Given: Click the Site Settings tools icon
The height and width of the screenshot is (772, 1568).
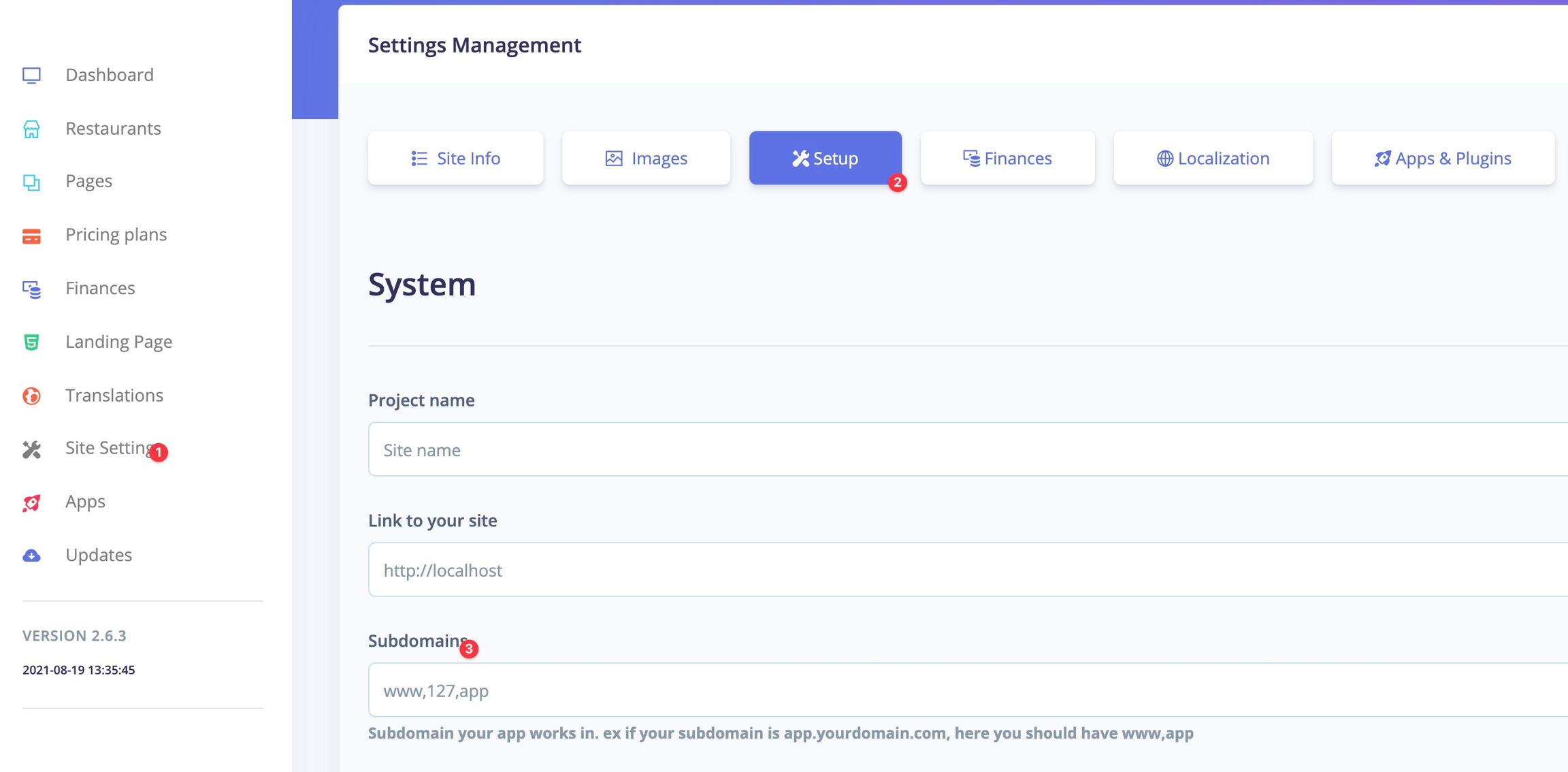Looking at the screenshot, I should point(31,449).
